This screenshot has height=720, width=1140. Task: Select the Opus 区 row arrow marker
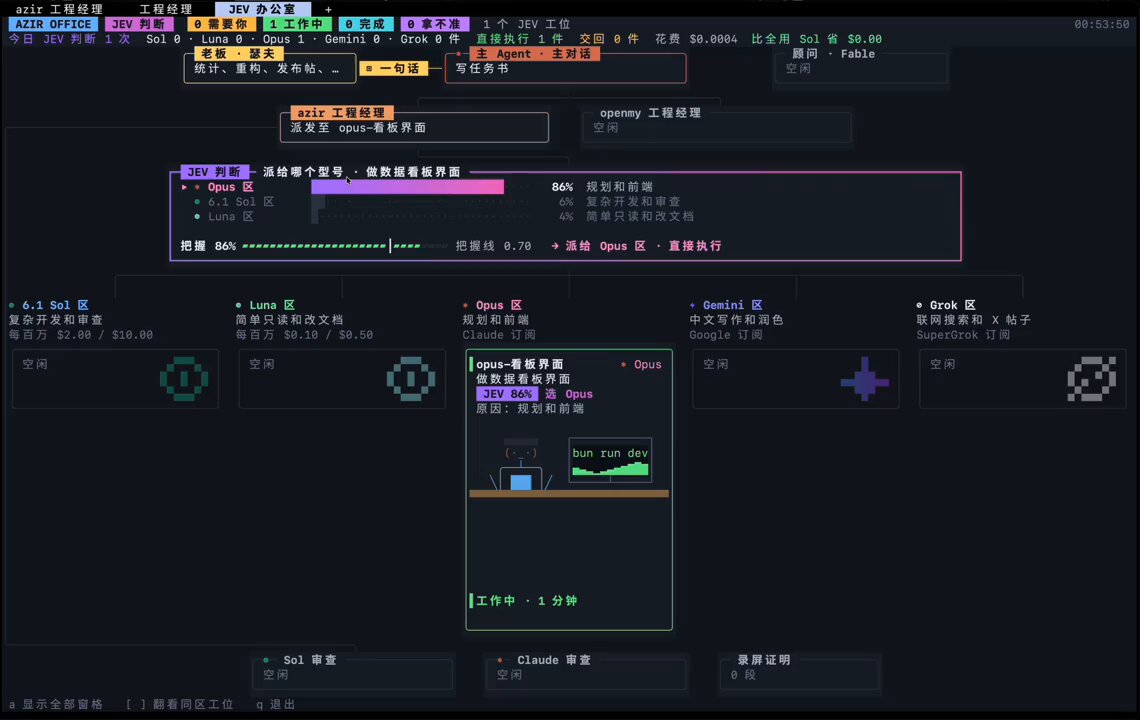tap(184, 187)
